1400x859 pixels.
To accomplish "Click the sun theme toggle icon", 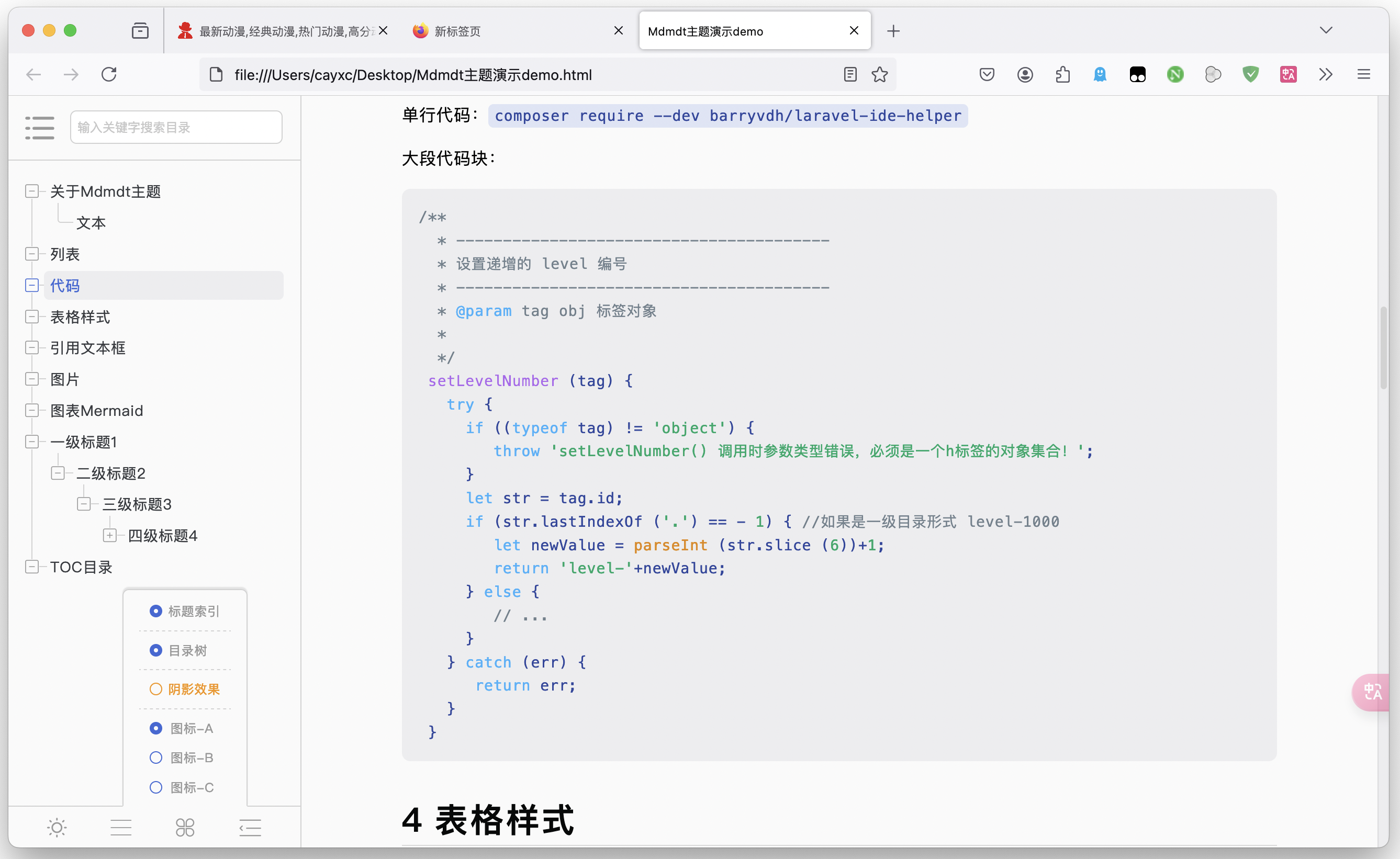I will click(57, 827).
